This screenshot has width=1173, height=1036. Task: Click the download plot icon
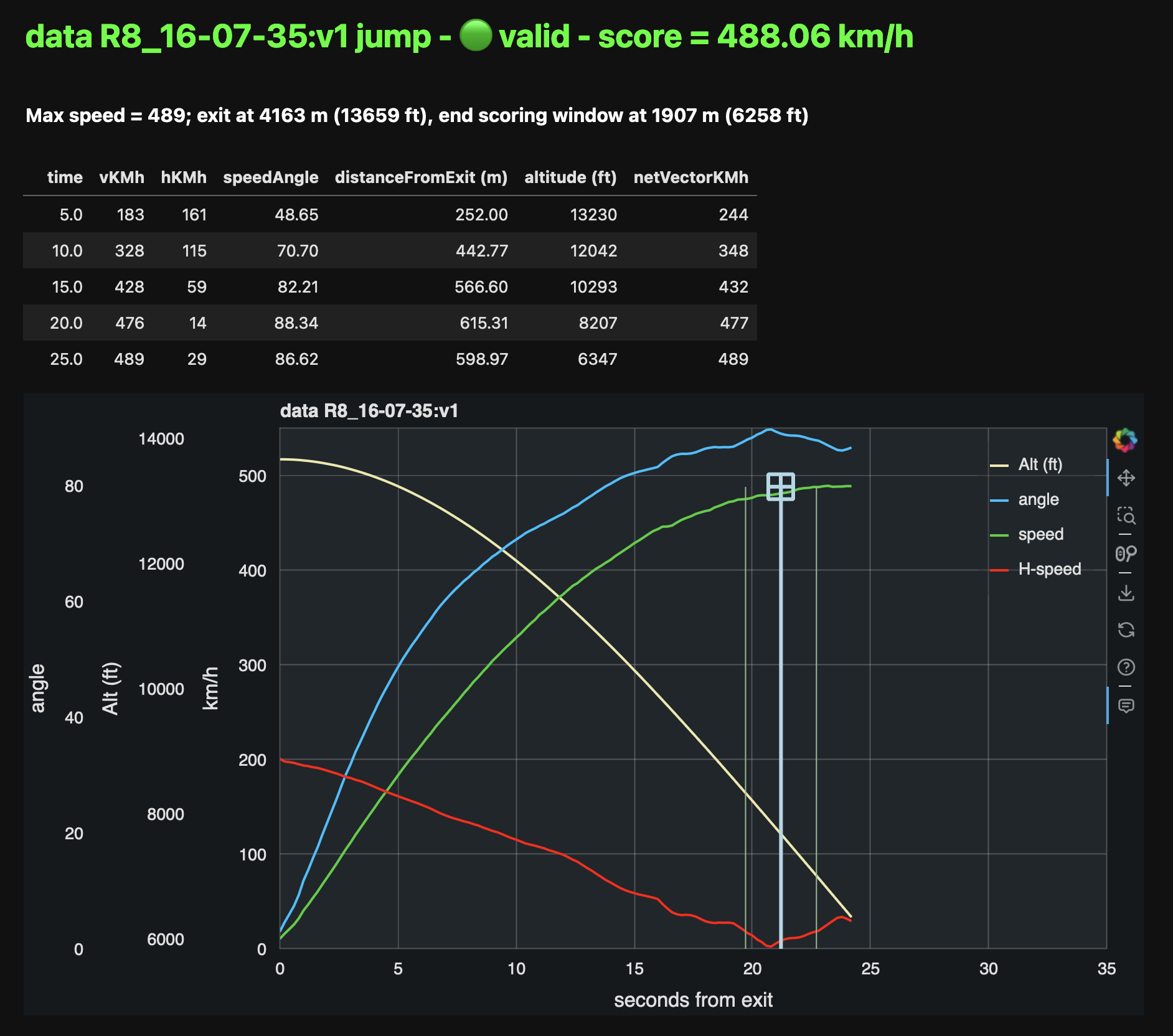point(1127,591)
